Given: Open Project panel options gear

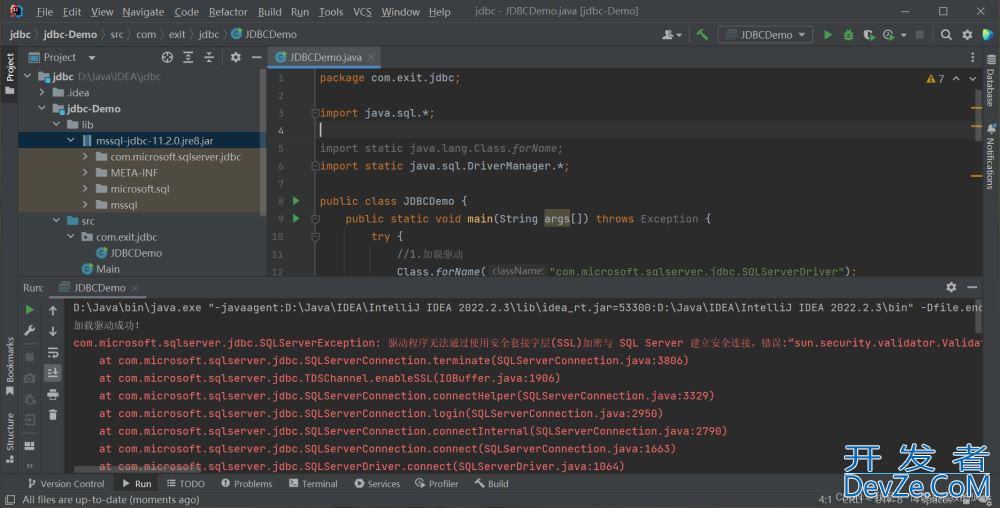Looking at the screenshot, I should pos(235,57).
